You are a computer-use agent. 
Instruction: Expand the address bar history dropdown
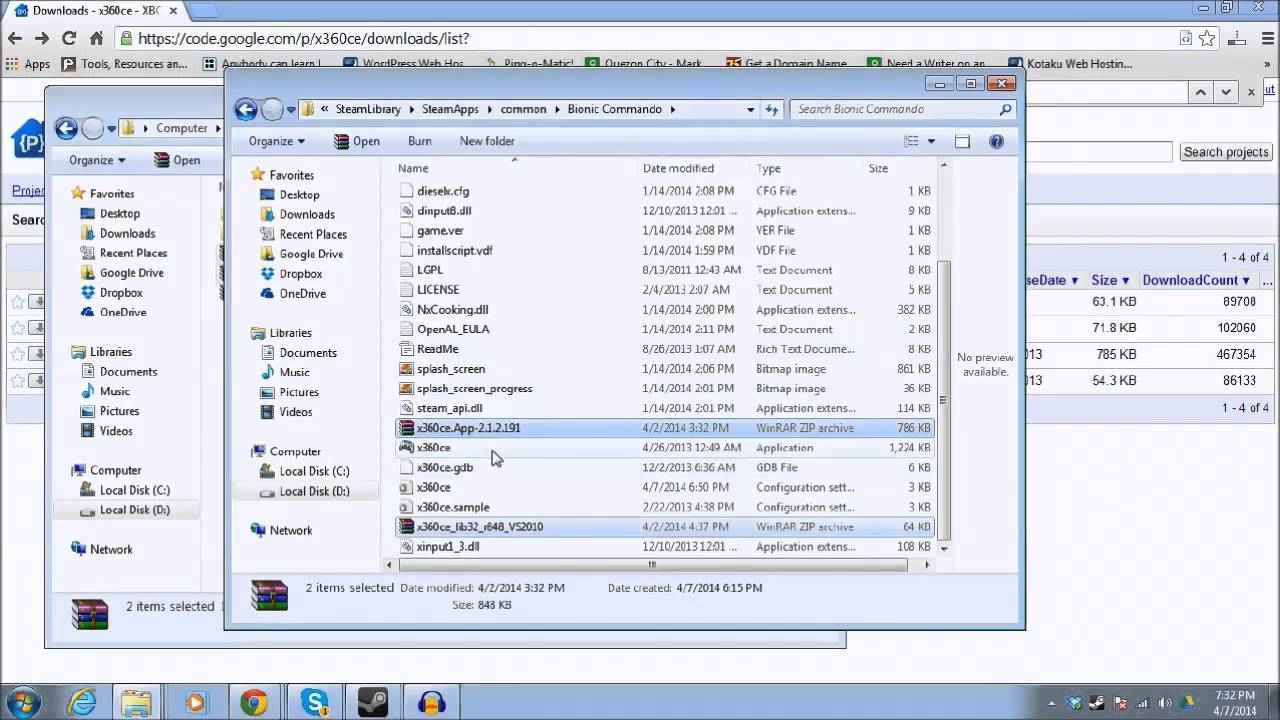pyautogui.click(x=750, y=109)
